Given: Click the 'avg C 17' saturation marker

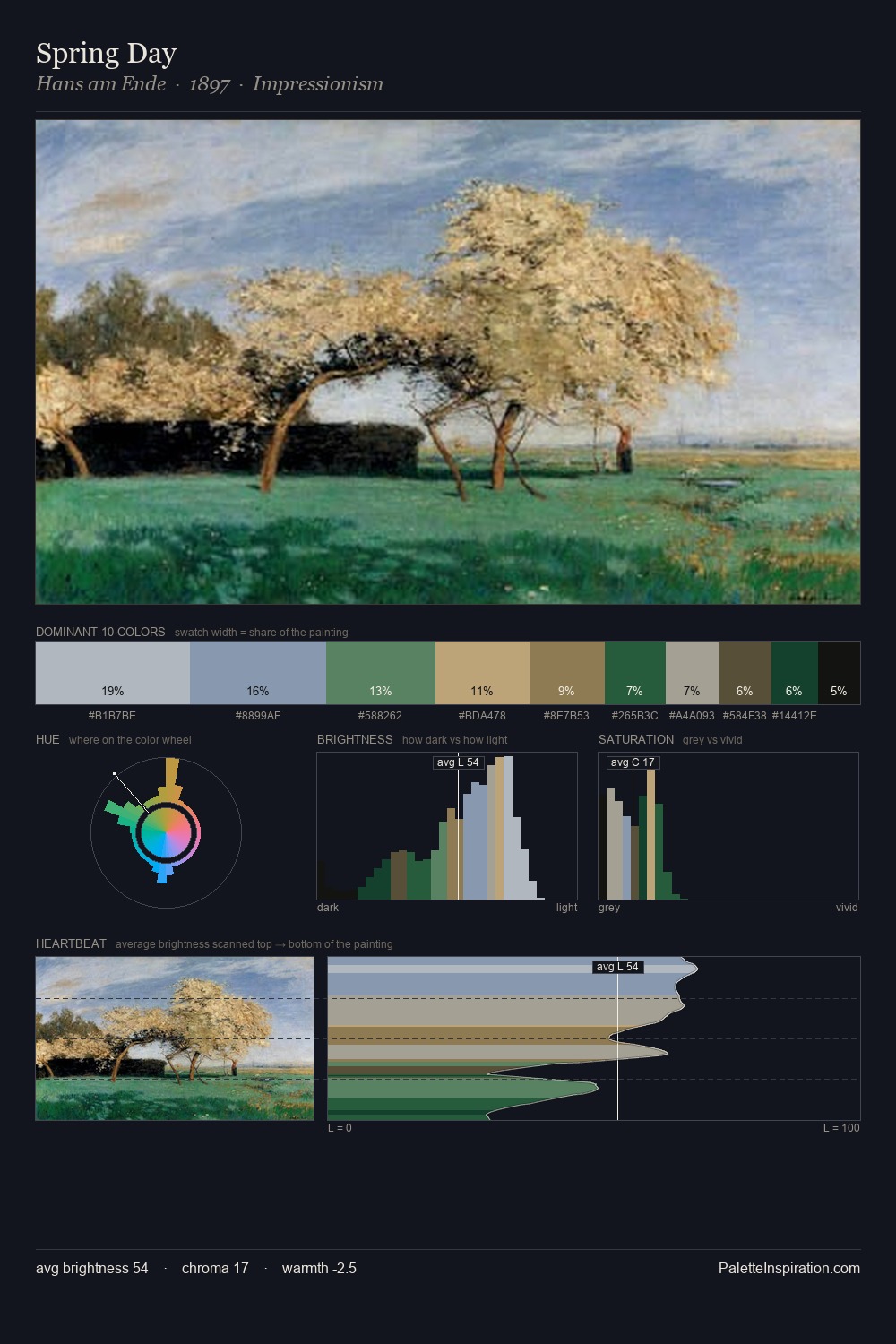Looking at the screenshot, I should point(633,762).
